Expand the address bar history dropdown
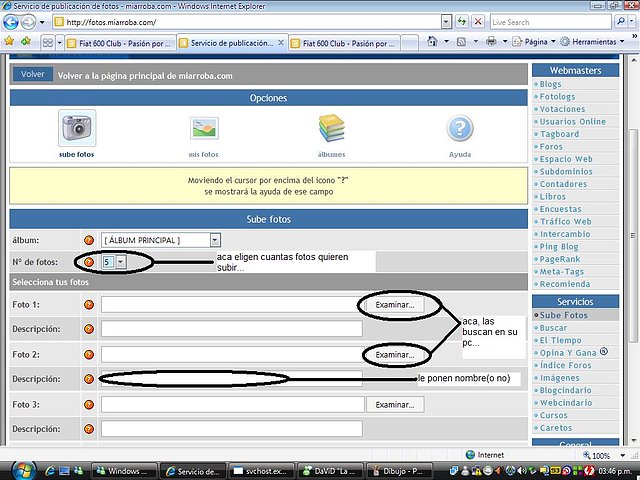This screenshot has height=480, width=640. click(446, 22)
